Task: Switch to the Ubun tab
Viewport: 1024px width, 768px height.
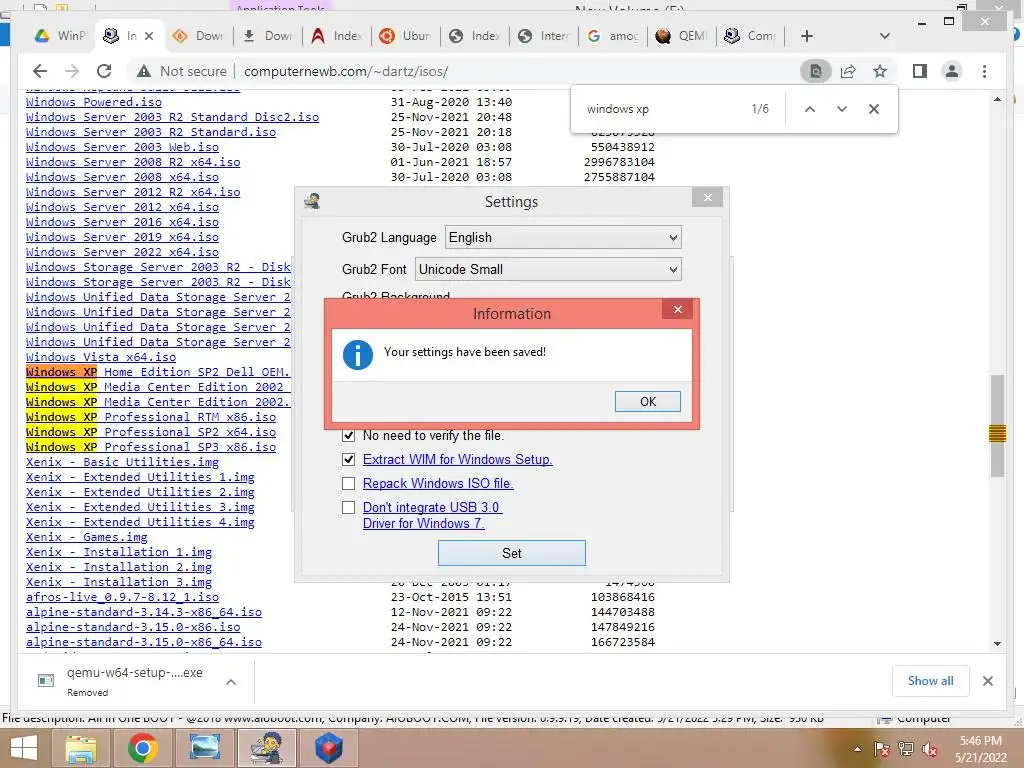Action: (x=405, y=36)
